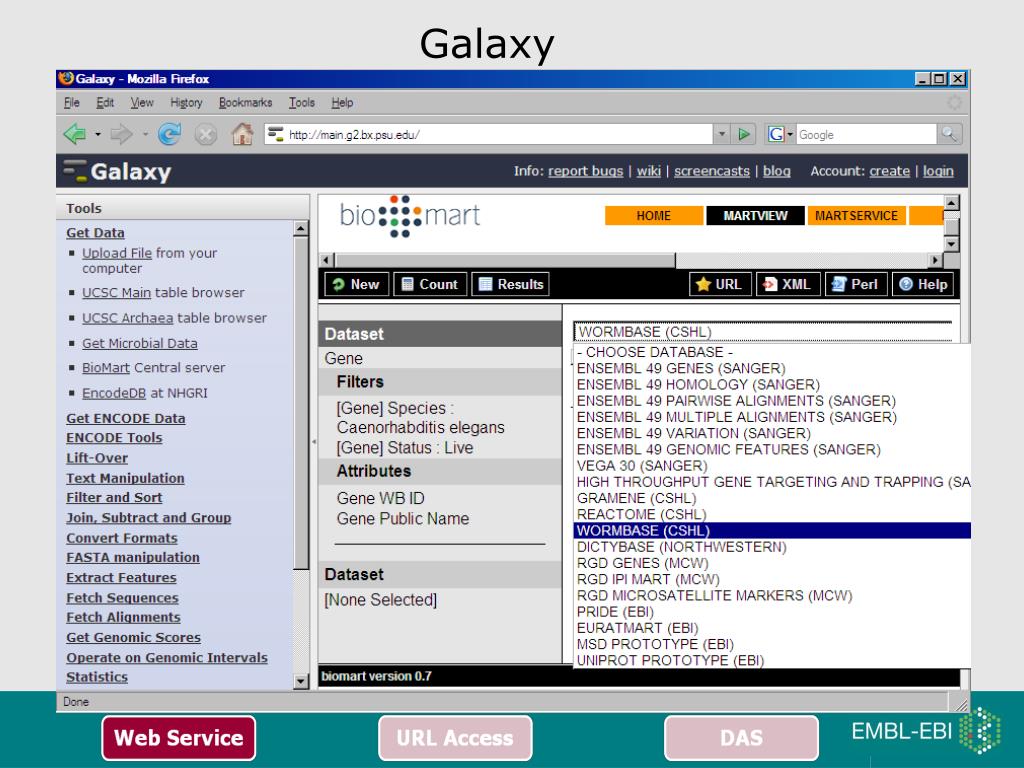Click the URL address field
The image size is (1024, 768).
point(489,135)
